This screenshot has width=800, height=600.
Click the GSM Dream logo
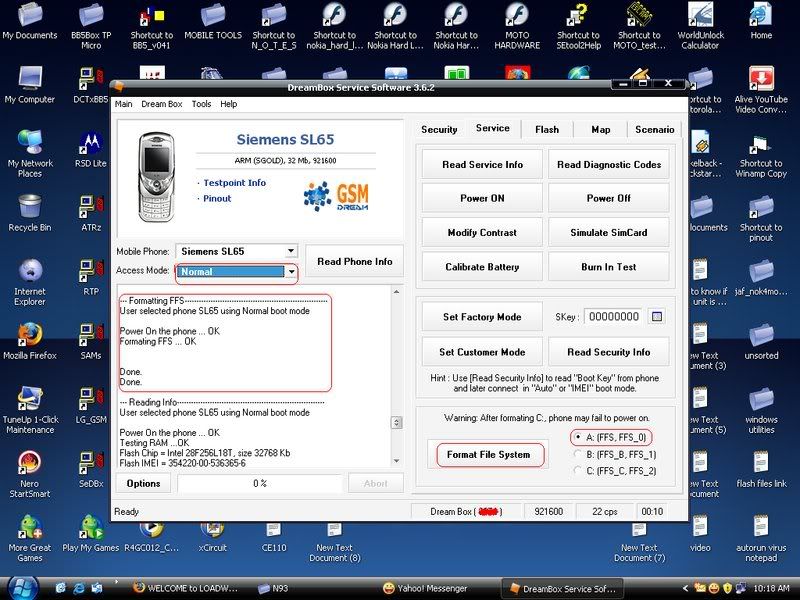coord(336,196)
